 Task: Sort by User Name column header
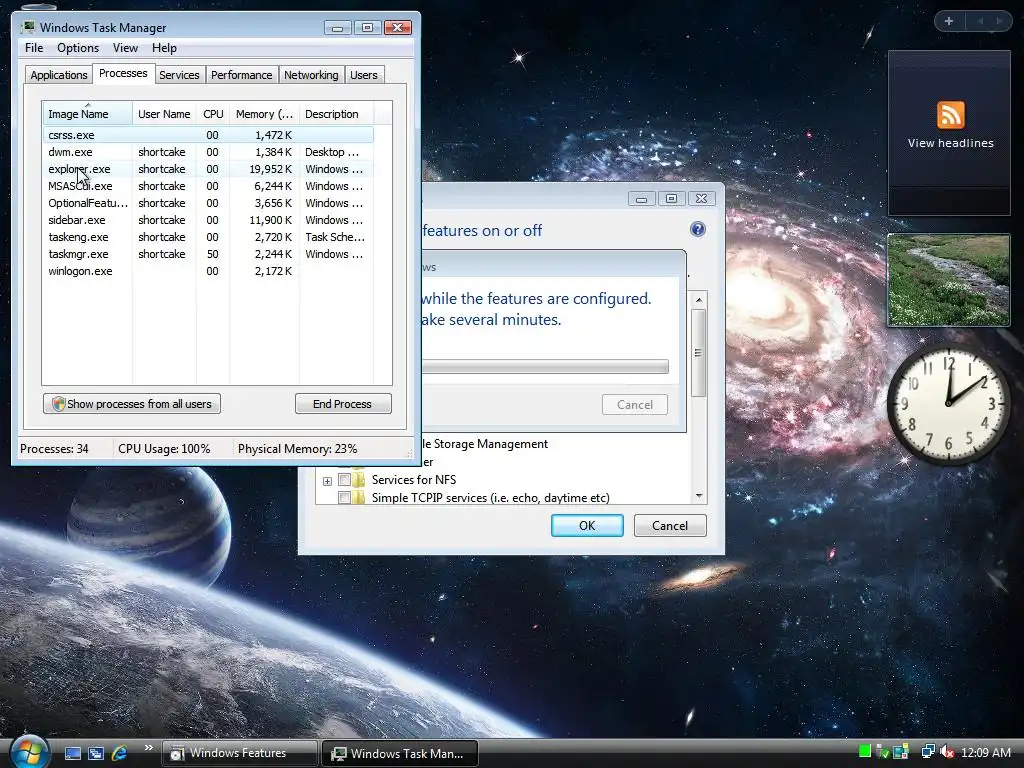click(x=164, y=114)
